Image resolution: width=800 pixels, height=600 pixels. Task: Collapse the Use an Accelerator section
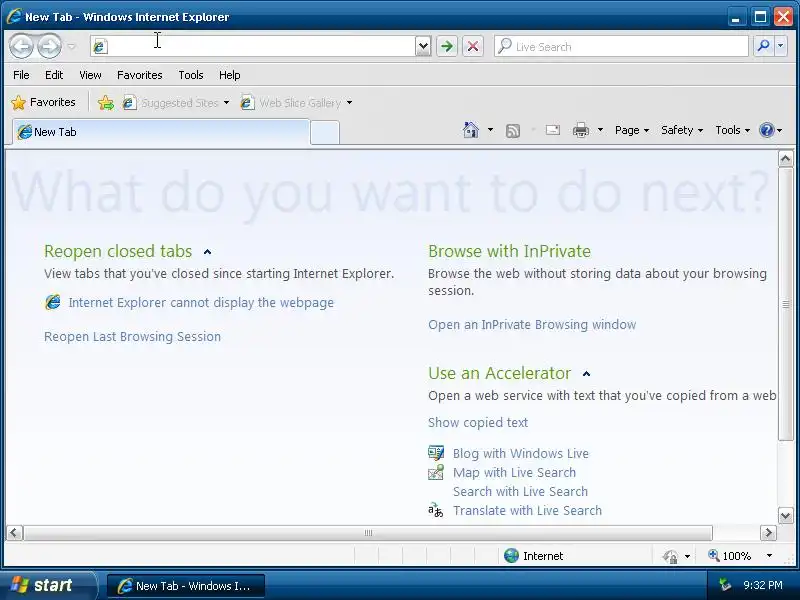(586, 374)
